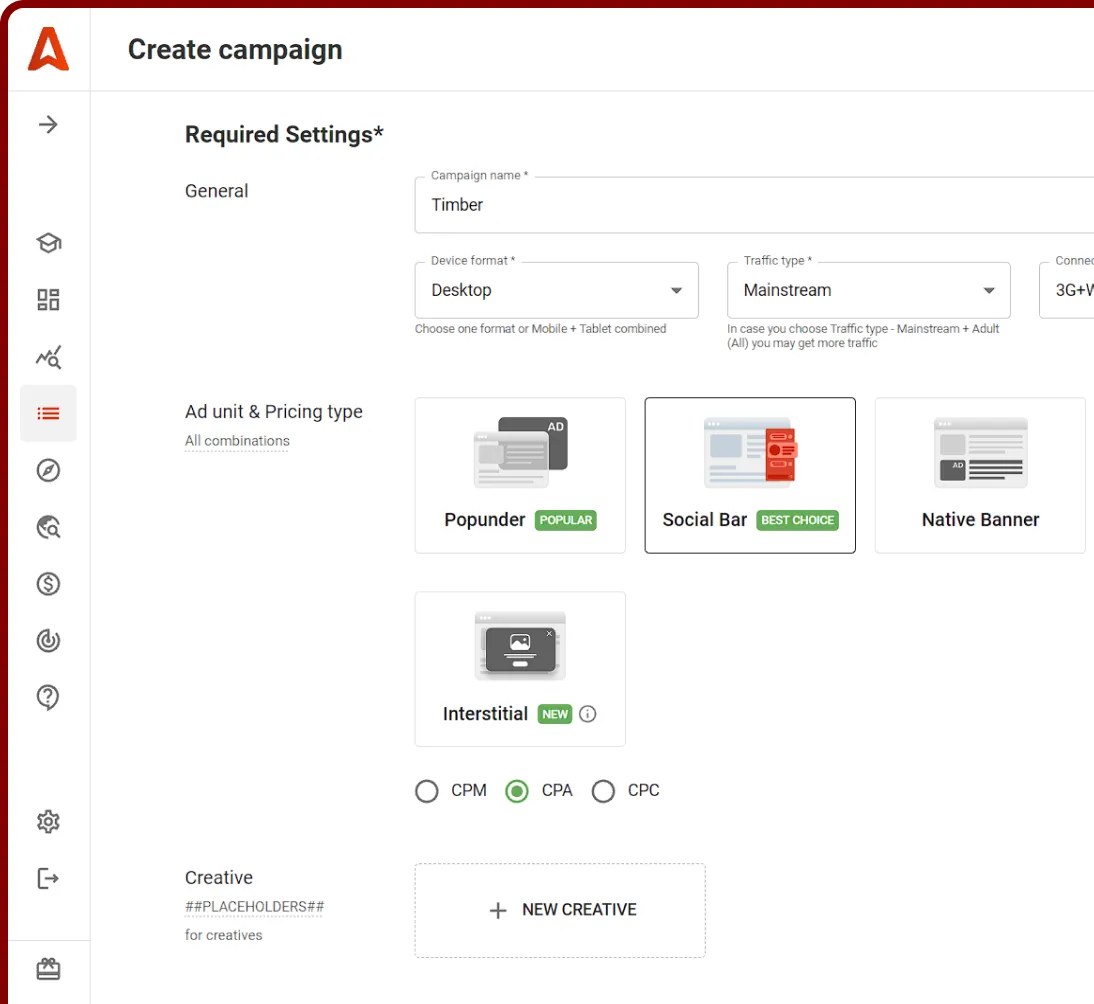Open the graduation cap academy icon
1094x1004 pixels.
tap(48, 243)
